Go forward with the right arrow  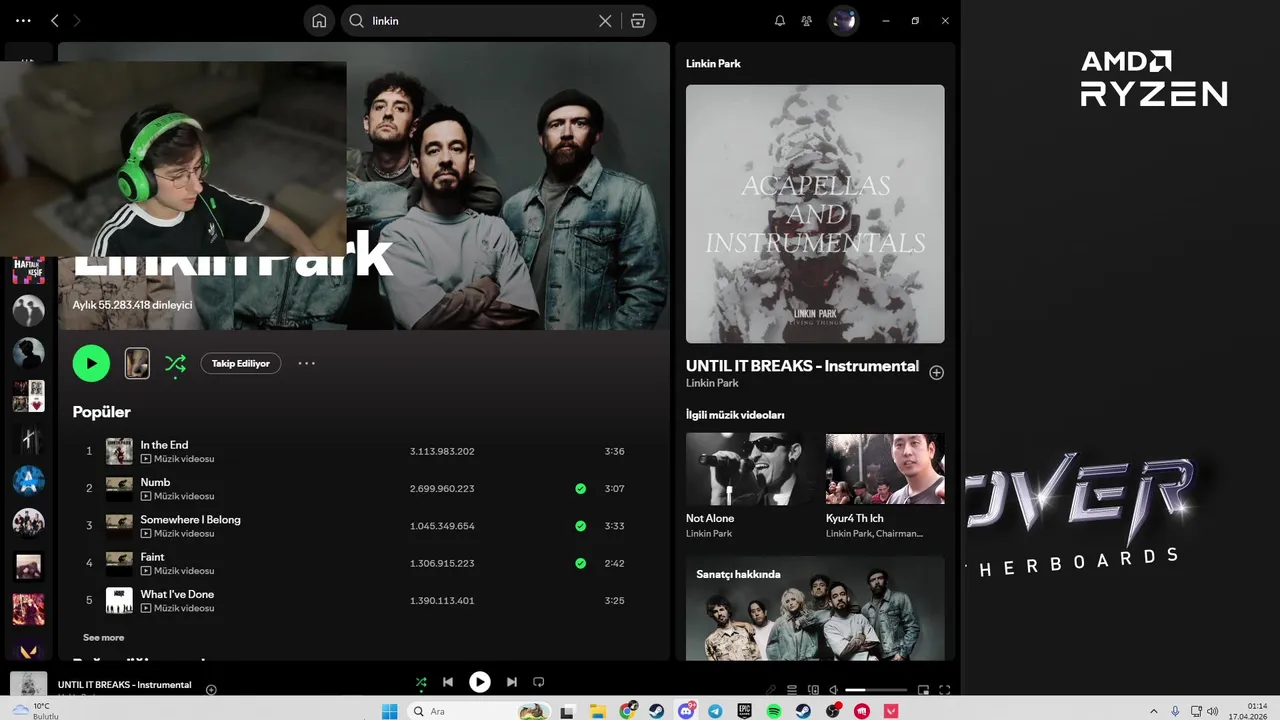pyautogui.click(x=77, y=20)
